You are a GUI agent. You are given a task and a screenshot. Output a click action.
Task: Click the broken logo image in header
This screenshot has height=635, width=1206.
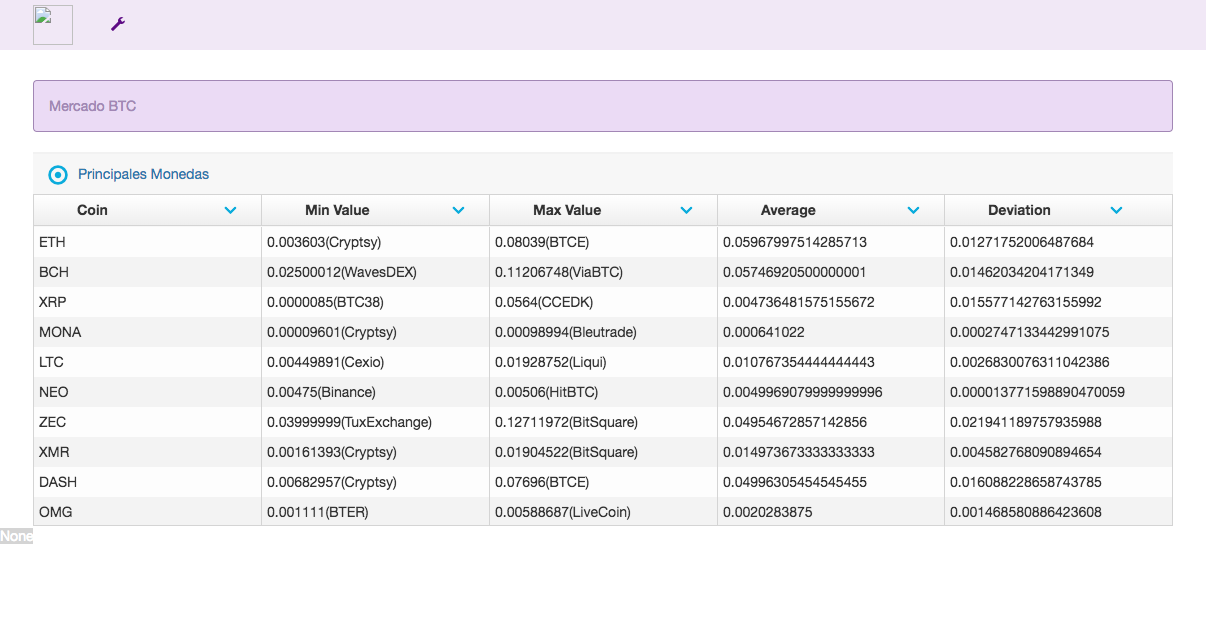pos(53,25)
